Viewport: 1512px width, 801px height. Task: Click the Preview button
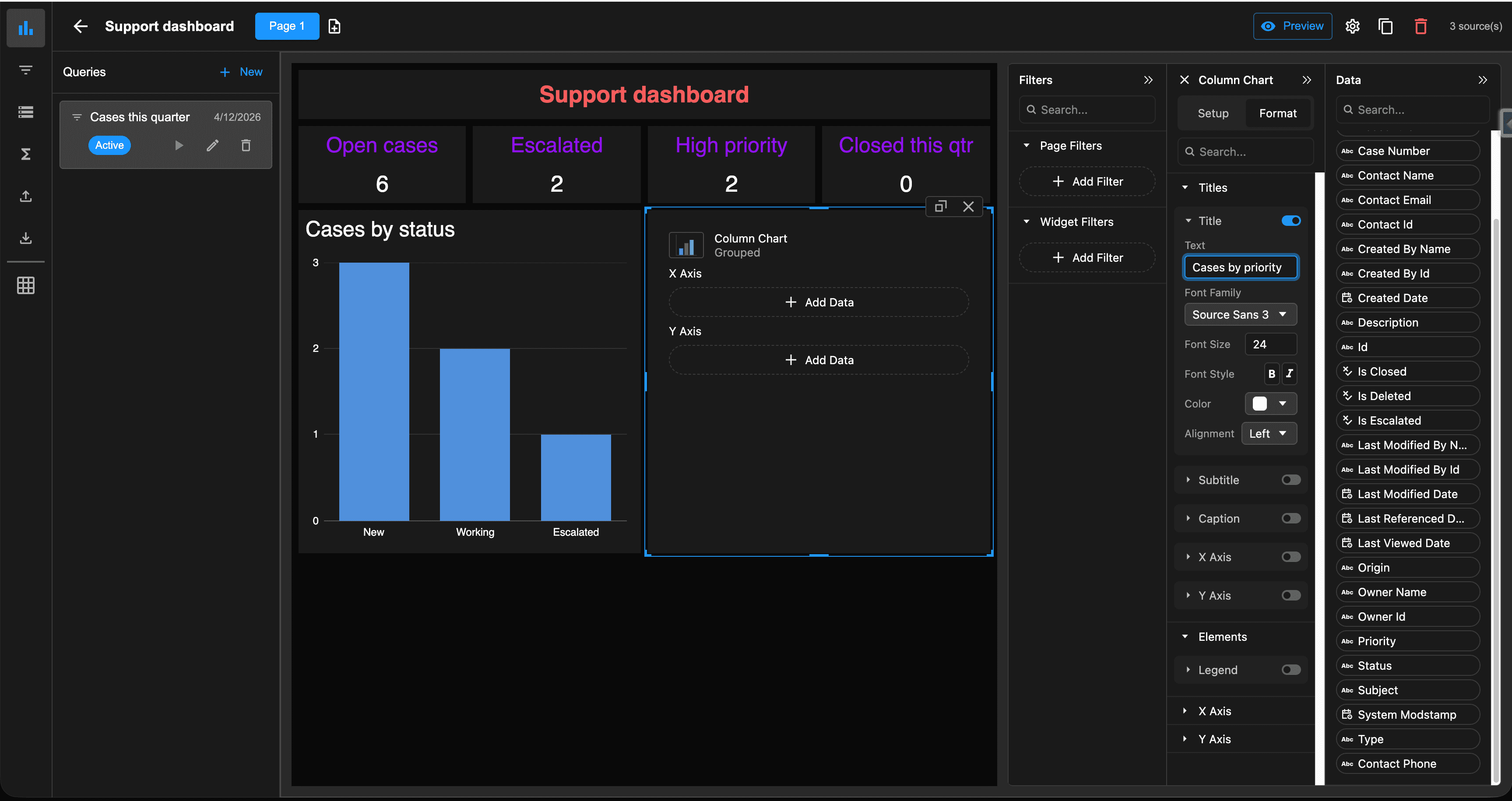tap(1292, 26)
